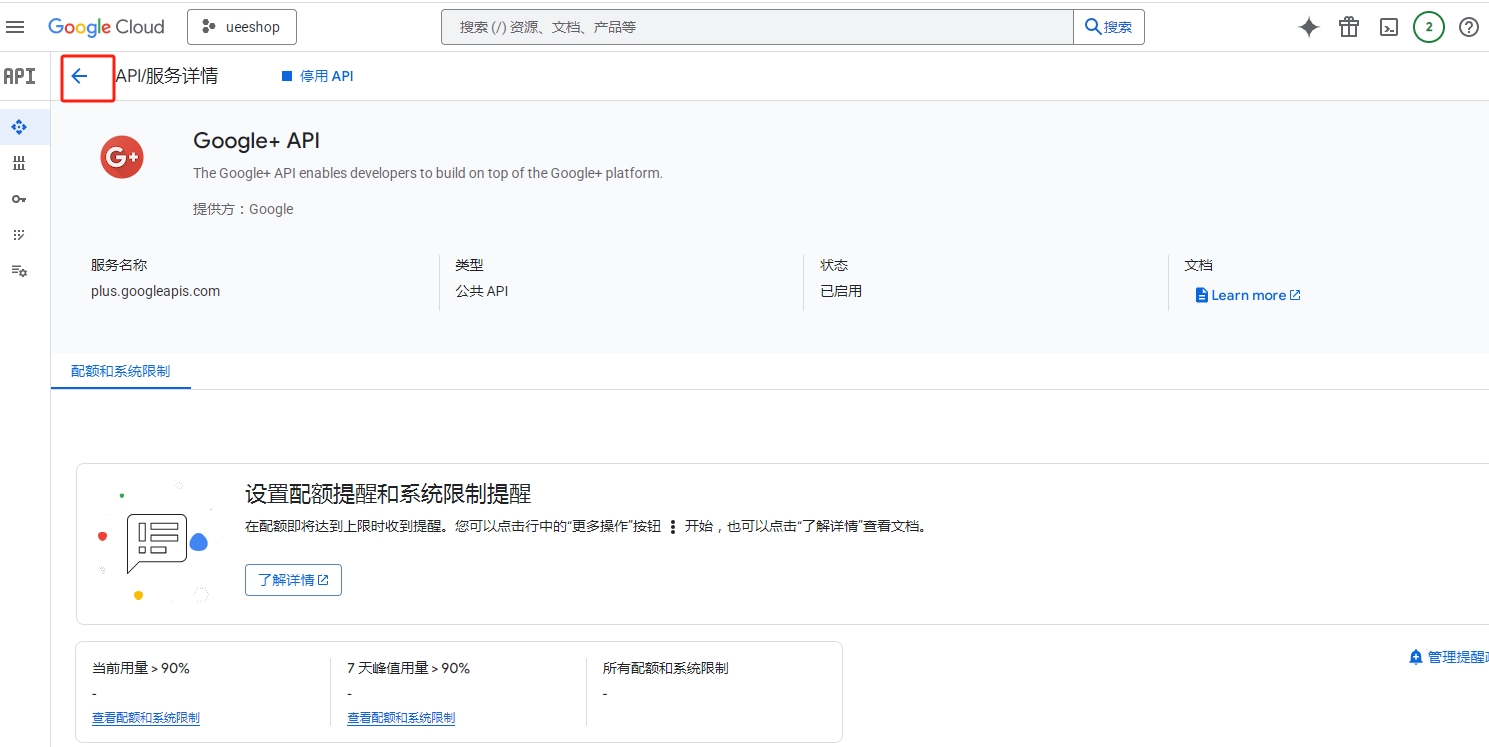Select the 配额和系统限制 tab
Viewport: 1489px width, 747px height.
(120, 371)
